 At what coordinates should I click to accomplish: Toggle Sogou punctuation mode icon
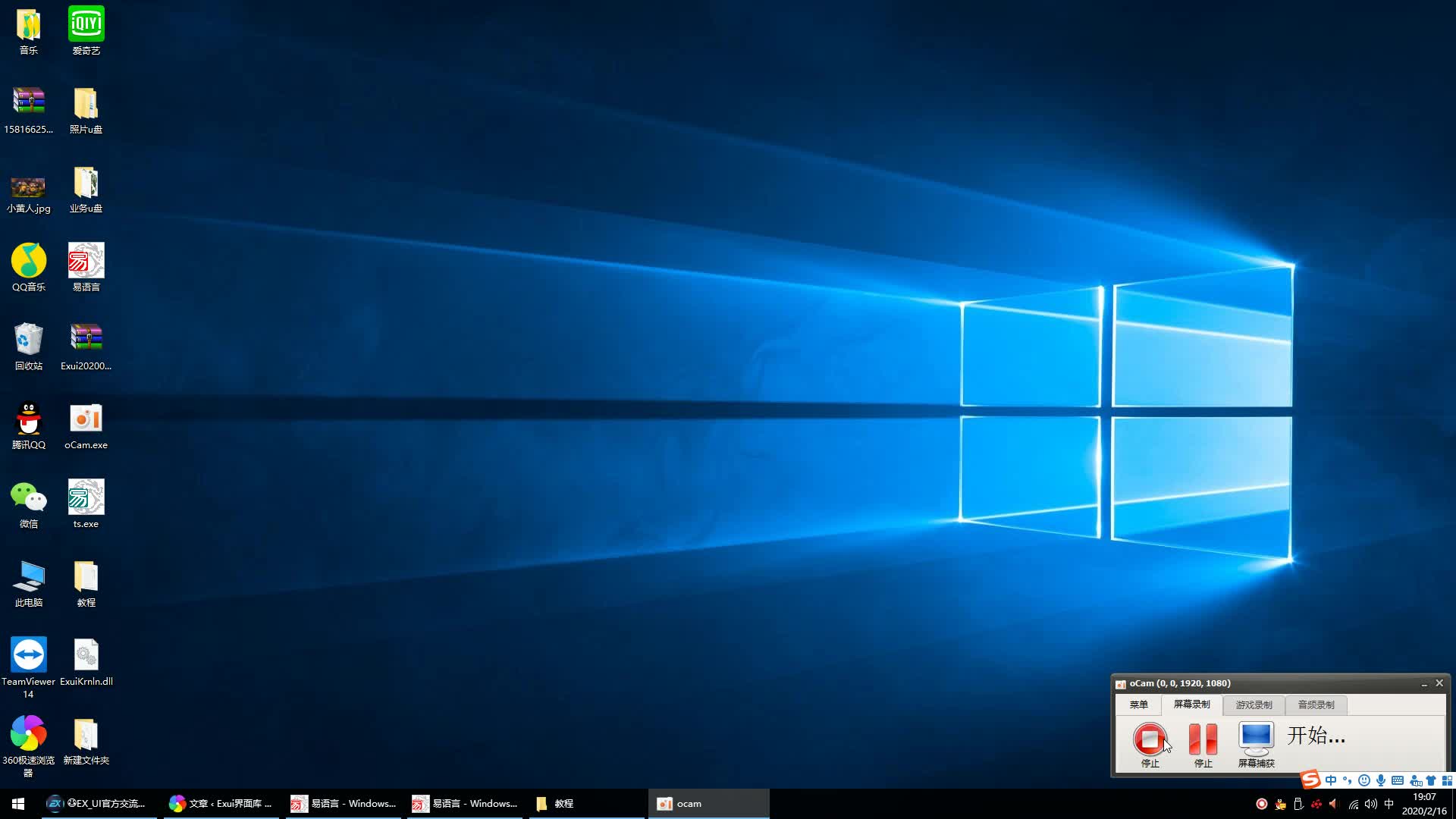pos(1348,780)
